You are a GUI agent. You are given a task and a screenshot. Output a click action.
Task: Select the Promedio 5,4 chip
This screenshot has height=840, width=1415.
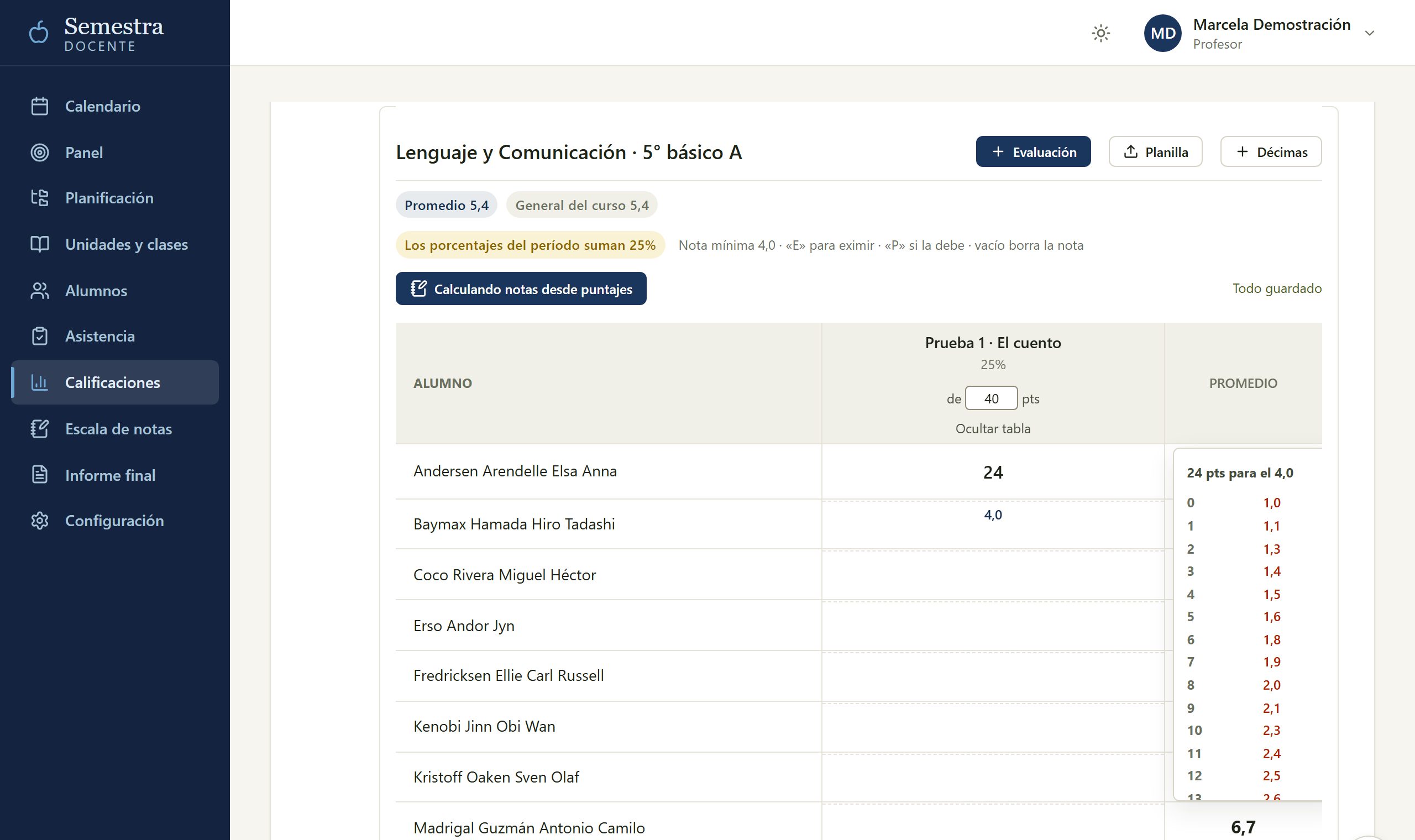pos(446,205)
